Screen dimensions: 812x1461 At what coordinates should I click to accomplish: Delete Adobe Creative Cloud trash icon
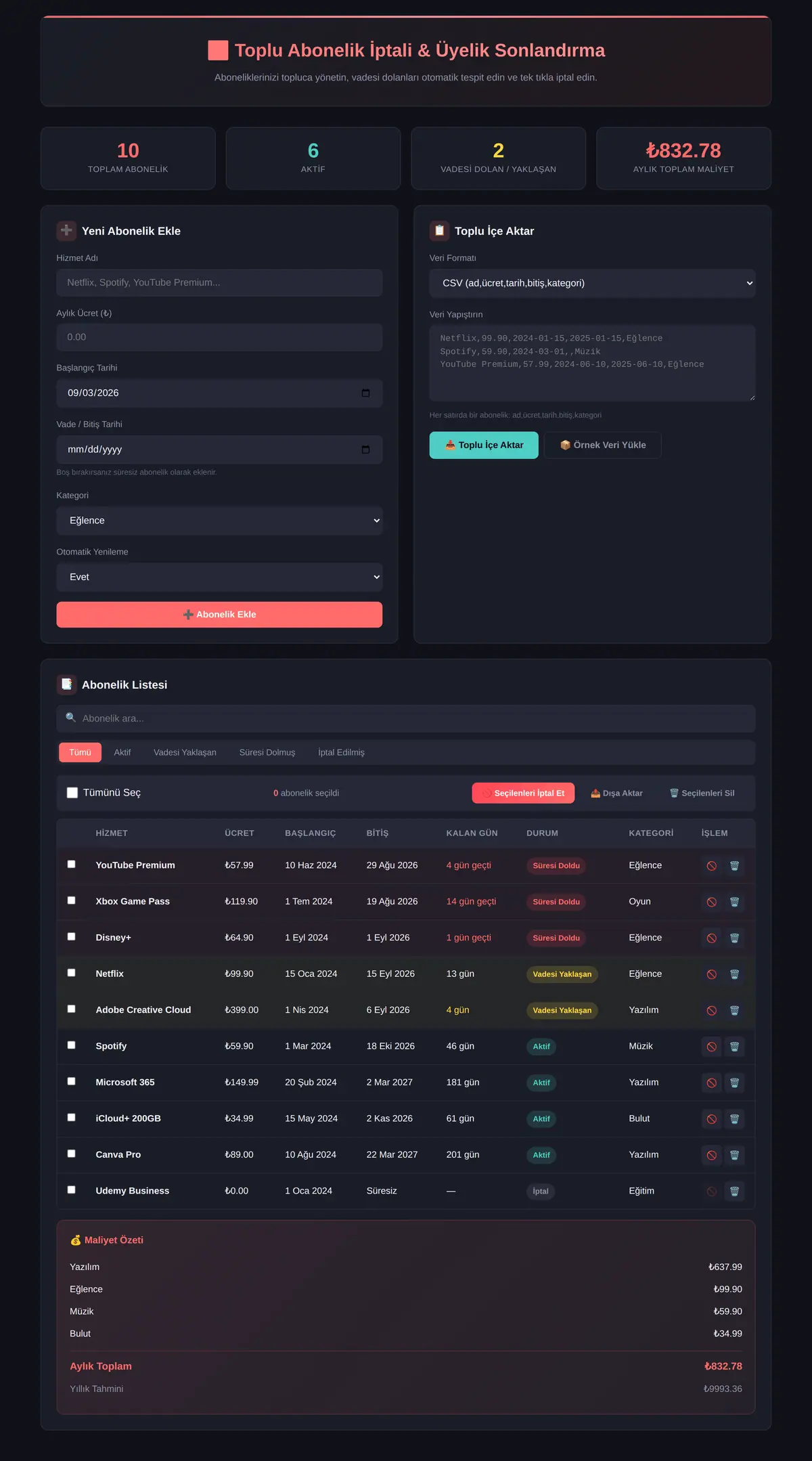(x=734, y=1010)
